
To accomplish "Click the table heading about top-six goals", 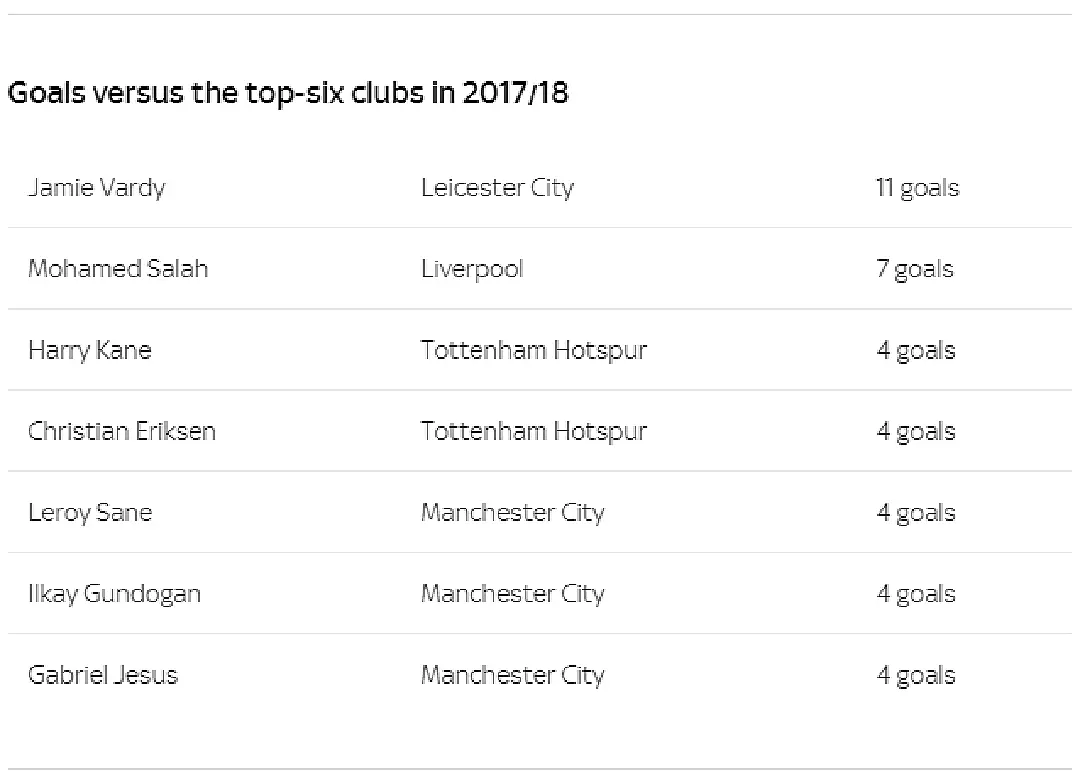I will coord(288,93).
